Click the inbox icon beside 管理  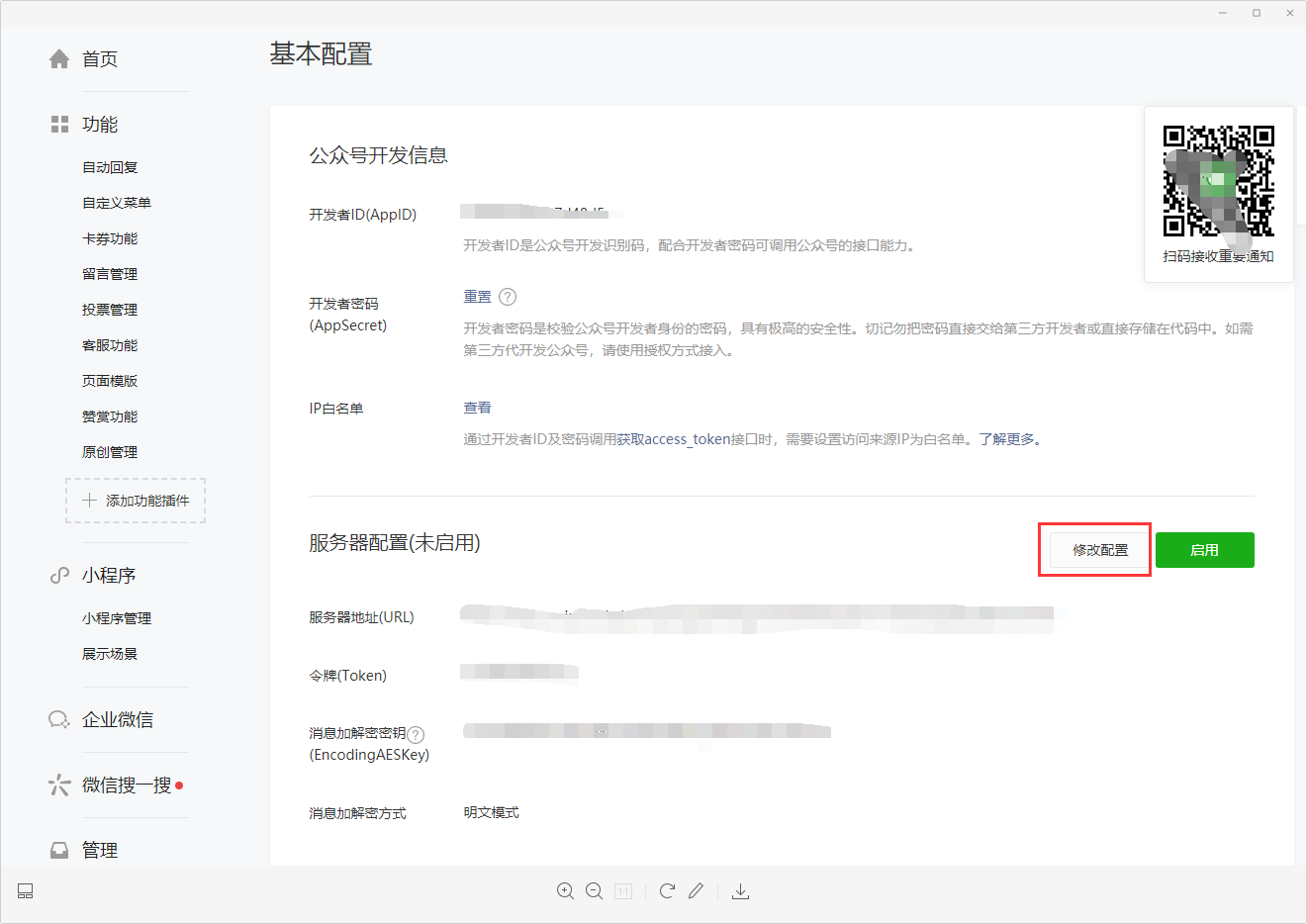(59, 851)
